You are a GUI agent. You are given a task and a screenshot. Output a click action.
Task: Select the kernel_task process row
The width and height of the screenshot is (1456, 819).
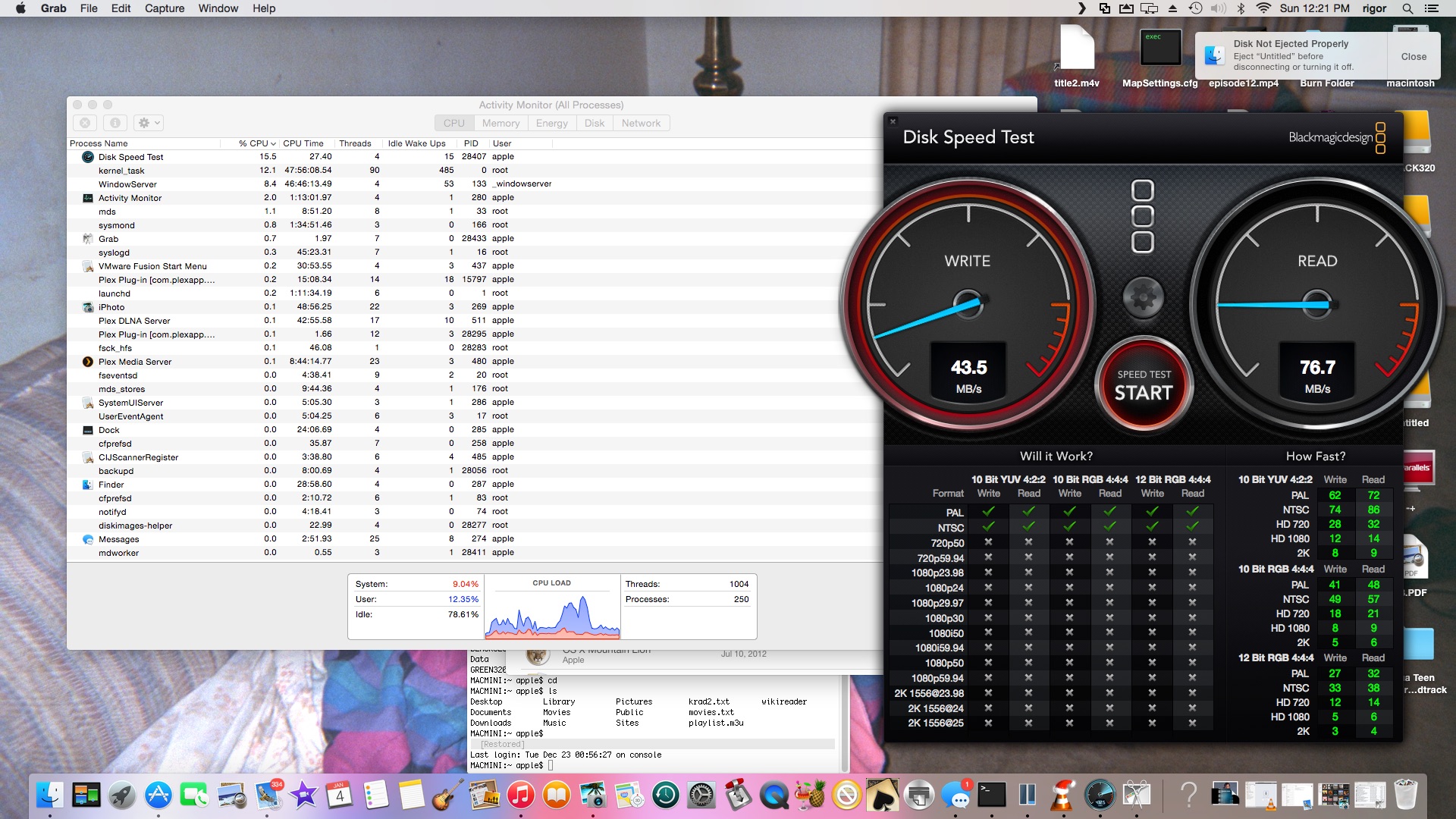pyautogui.click(x=121, y=171)
